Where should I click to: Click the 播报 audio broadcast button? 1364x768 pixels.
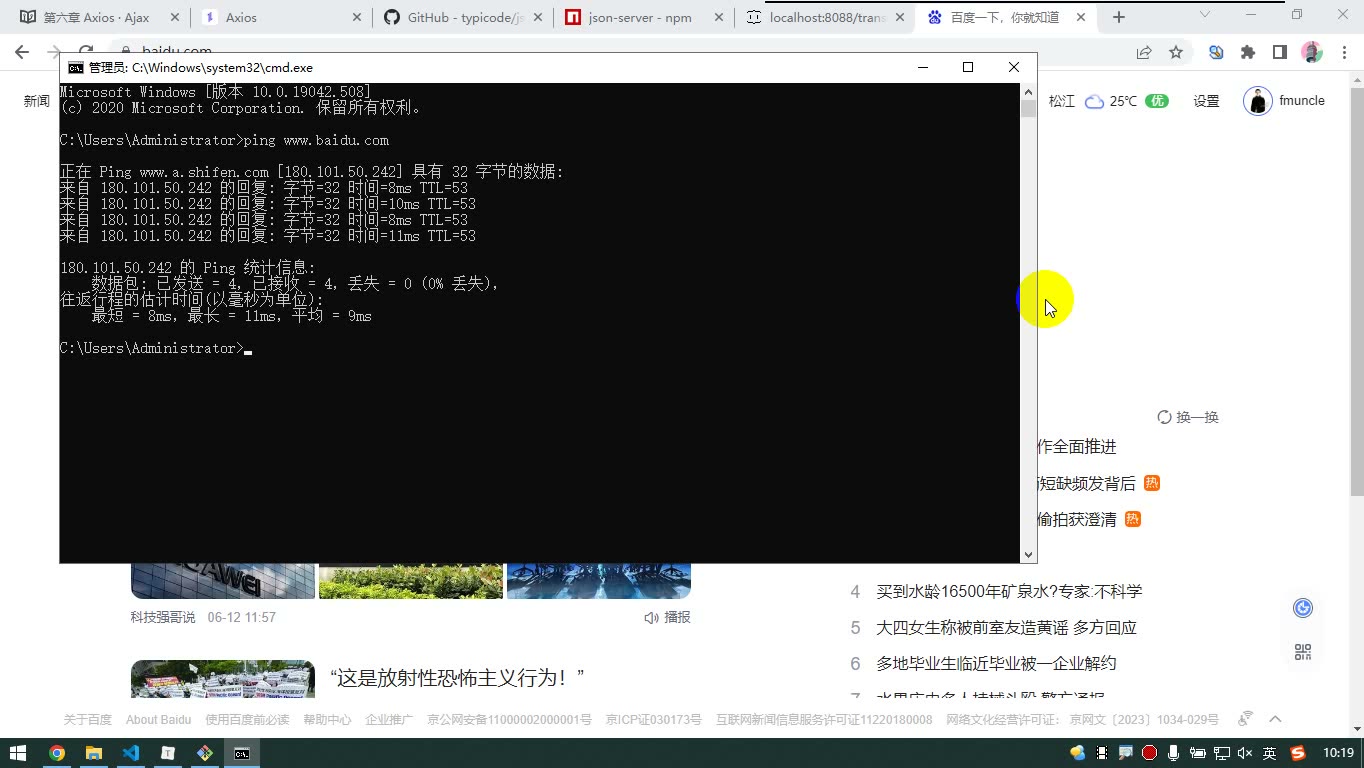click(x=668, y=617)
